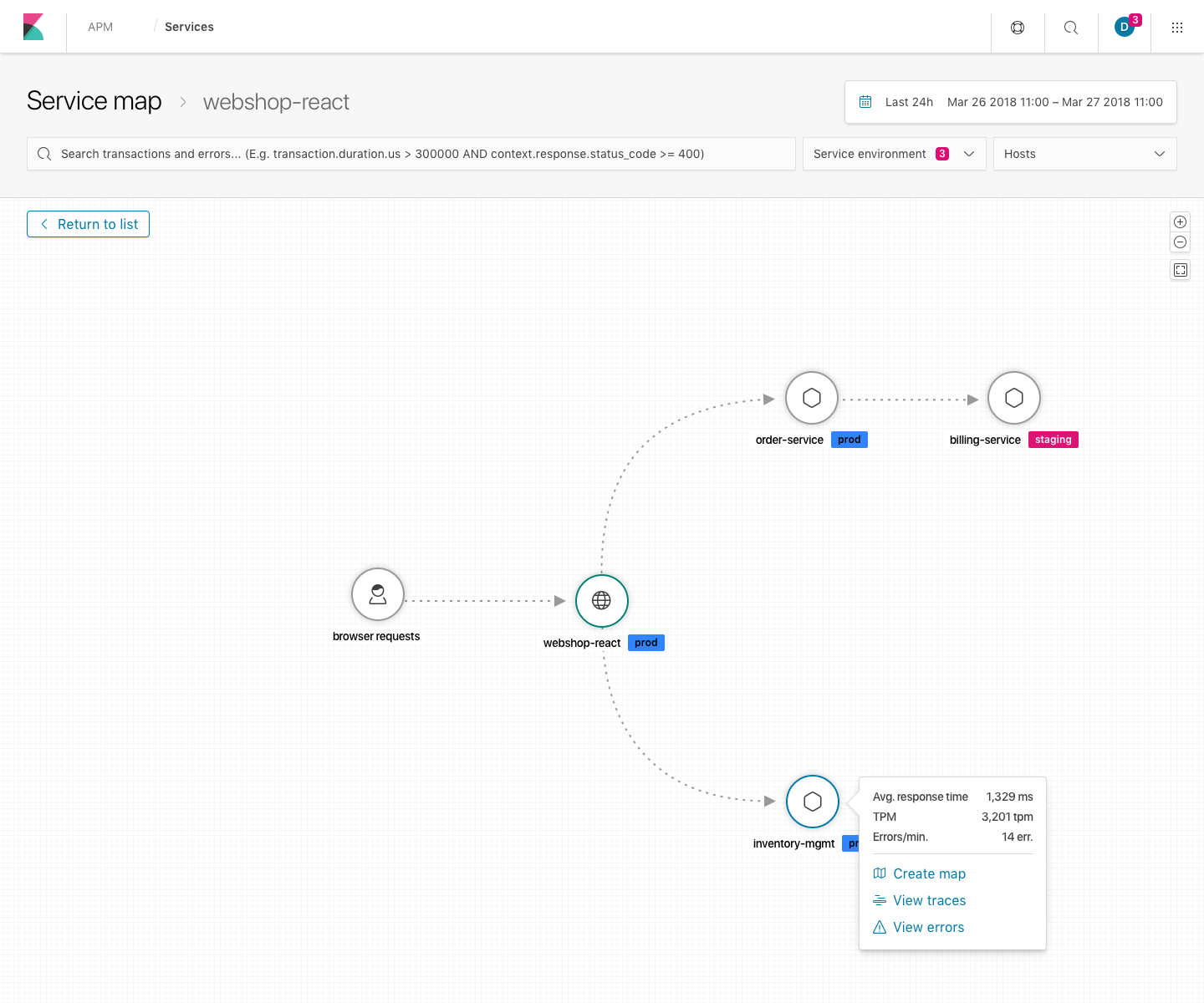Click the search bar magnifier icon
The image size is (1204, 1003).
click(44, 154)
